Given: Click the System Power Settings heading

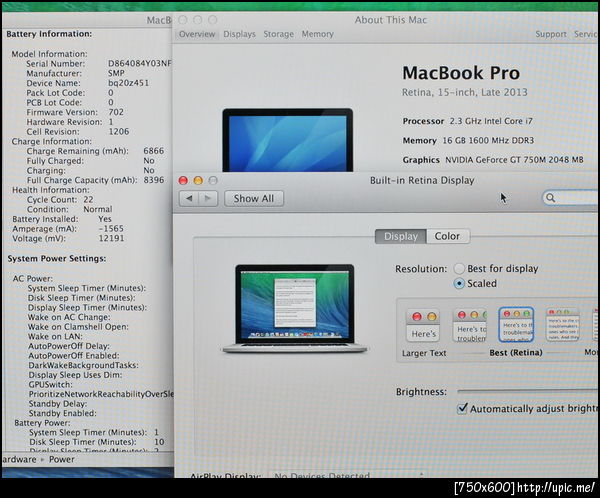Looking at the screenshot, I should pyautogui.click(x=57, y=259).
